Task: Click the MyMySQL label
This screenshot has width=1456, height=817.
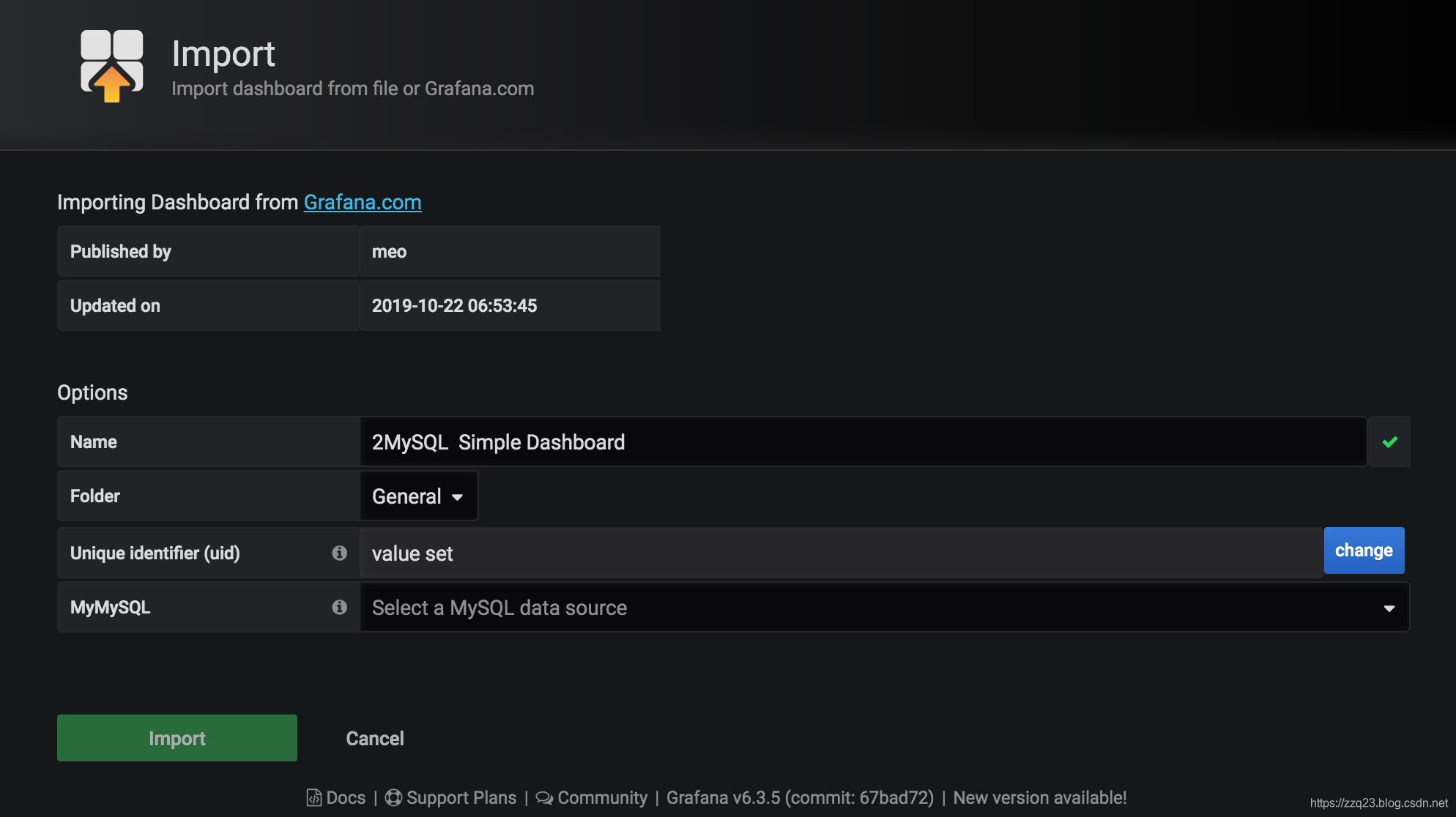Action: 110,608
